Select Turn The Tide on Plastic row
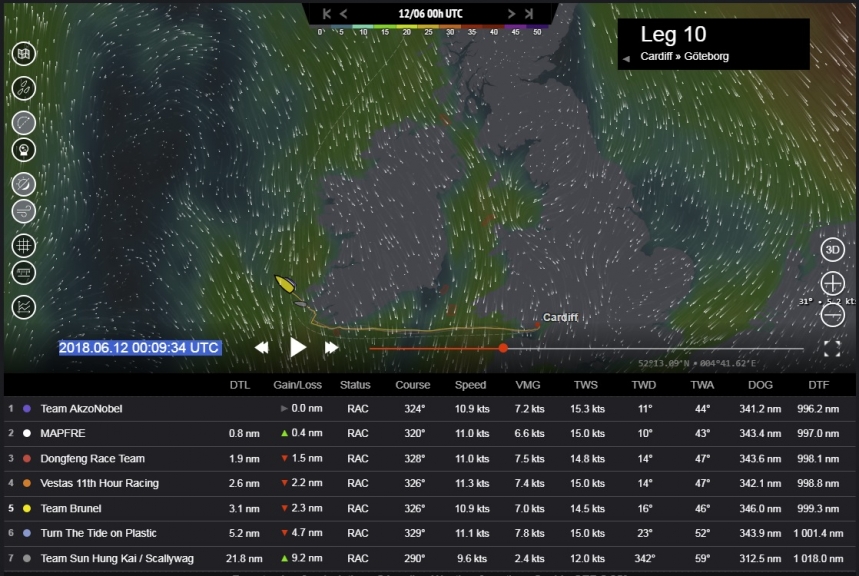 [430, 533]
